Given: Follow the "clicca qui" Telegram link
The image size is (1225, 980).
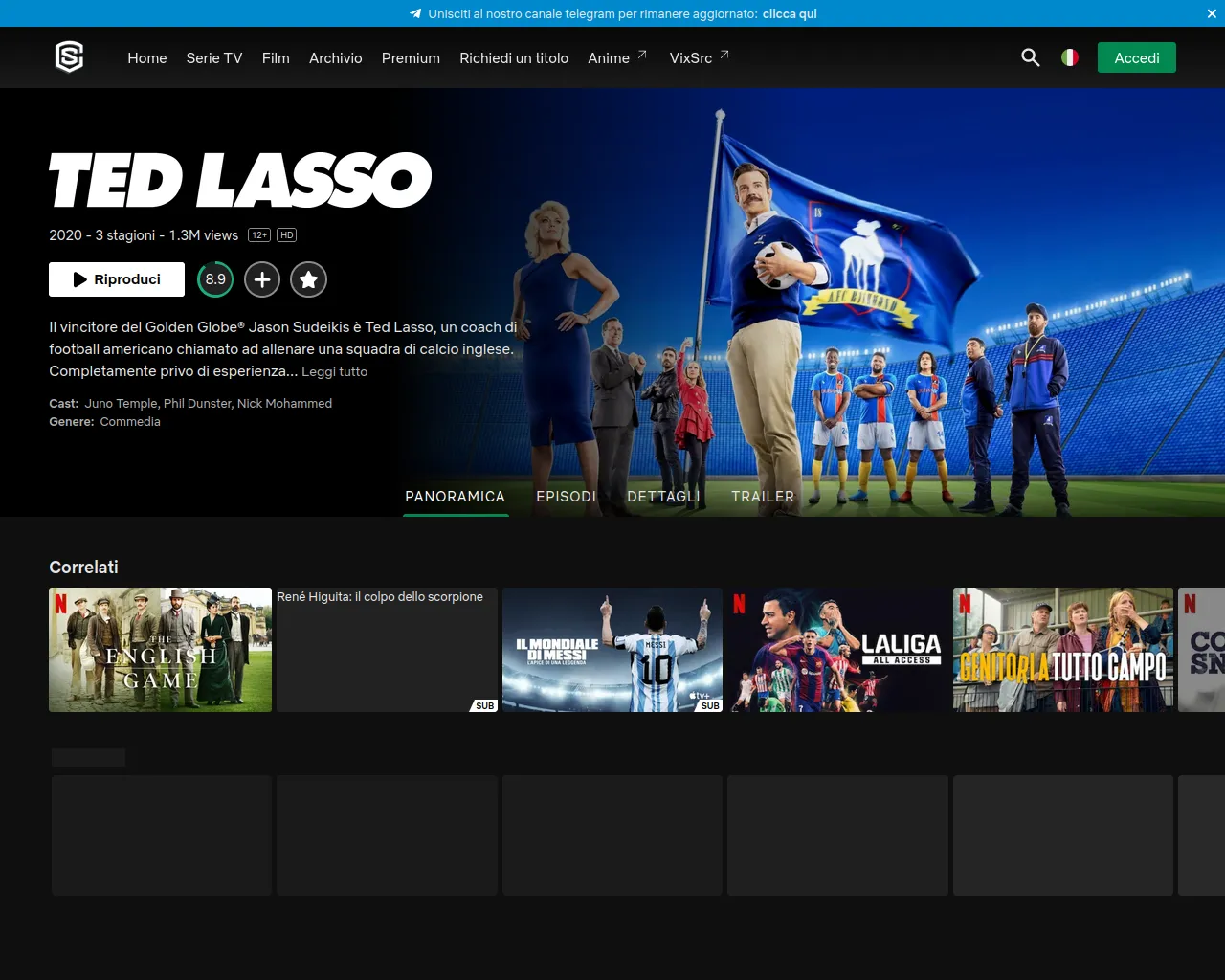Looking at the screenshot, I should [790, 13].
